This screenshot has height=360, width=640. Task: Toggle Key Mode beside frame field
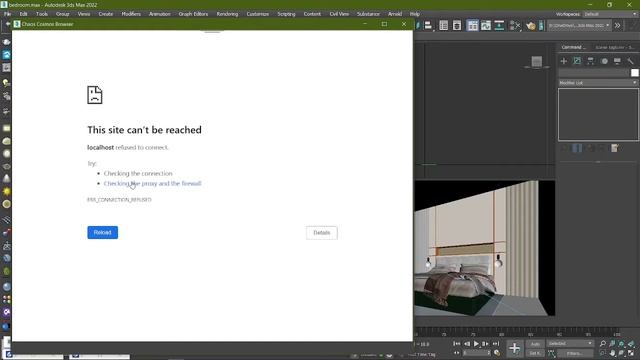click(457, 353)
